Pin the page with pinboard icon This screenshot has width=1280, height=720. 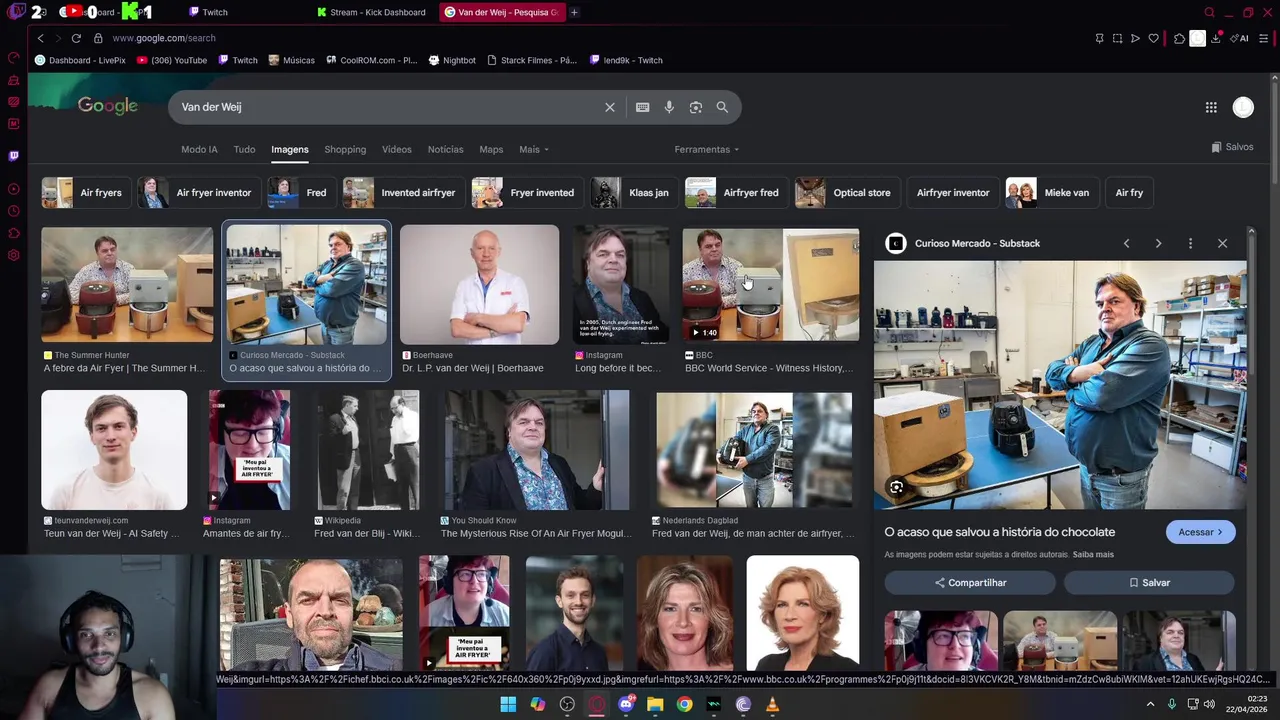click(x=1099, y=38)
